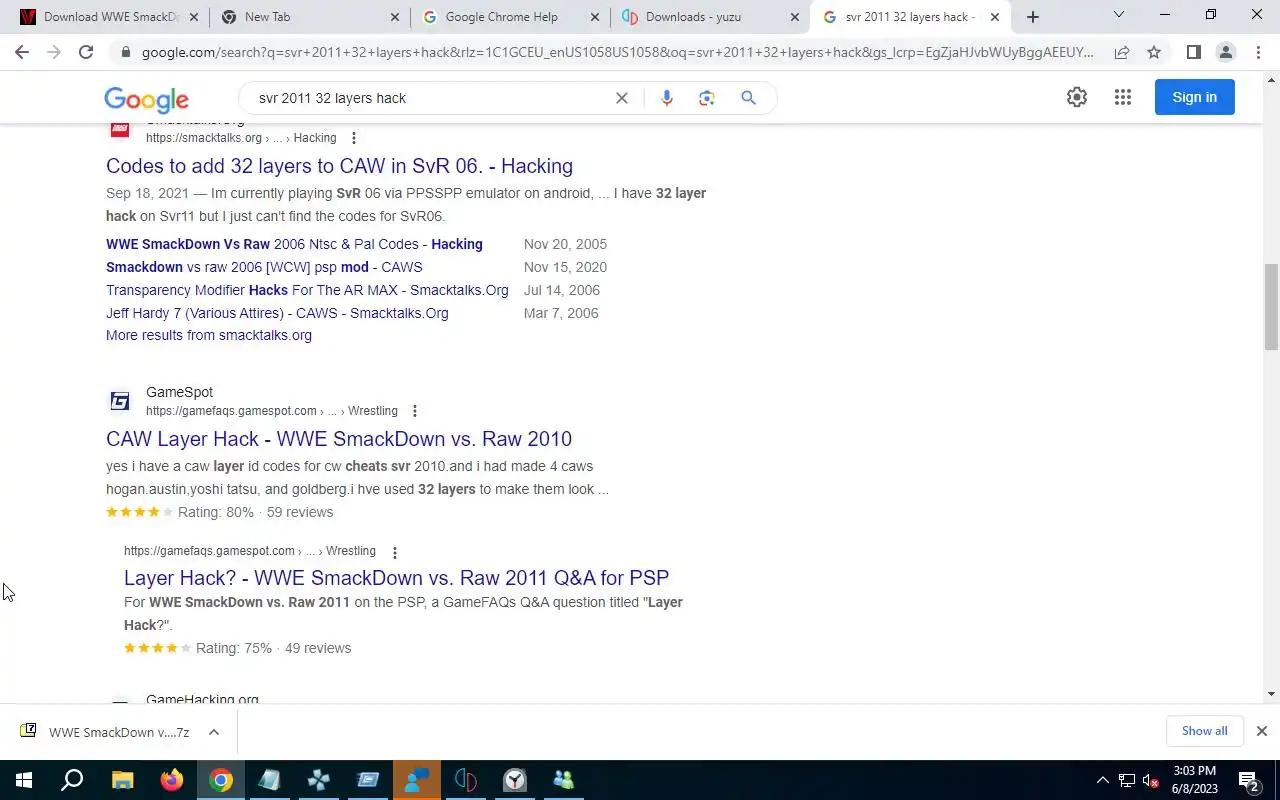Screen dimensions: 1280x800
Task: Go back to the previous page
Action: (22, 52)
